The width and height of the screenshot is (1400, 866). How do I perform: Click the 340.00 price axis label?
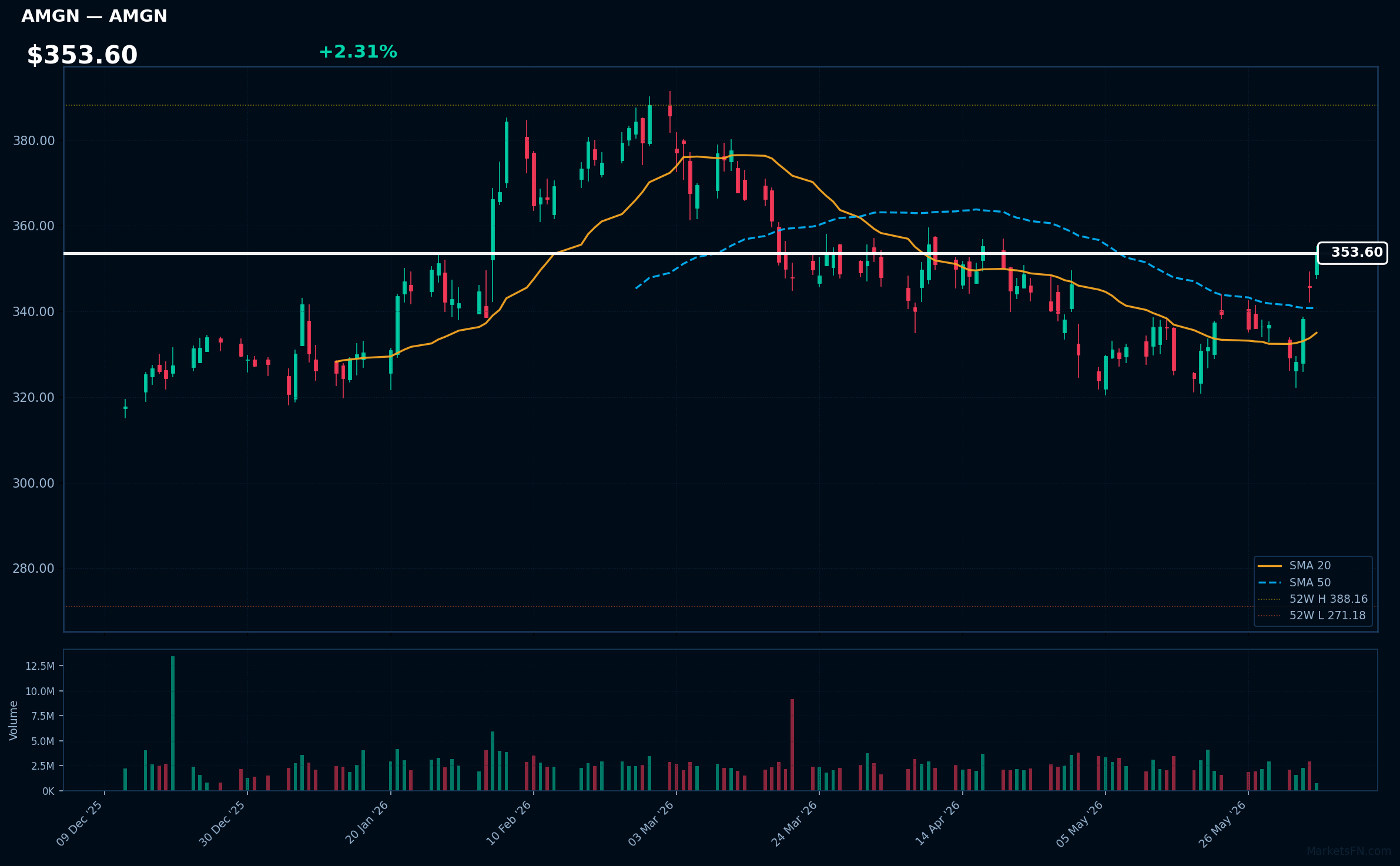pos(34,312)
